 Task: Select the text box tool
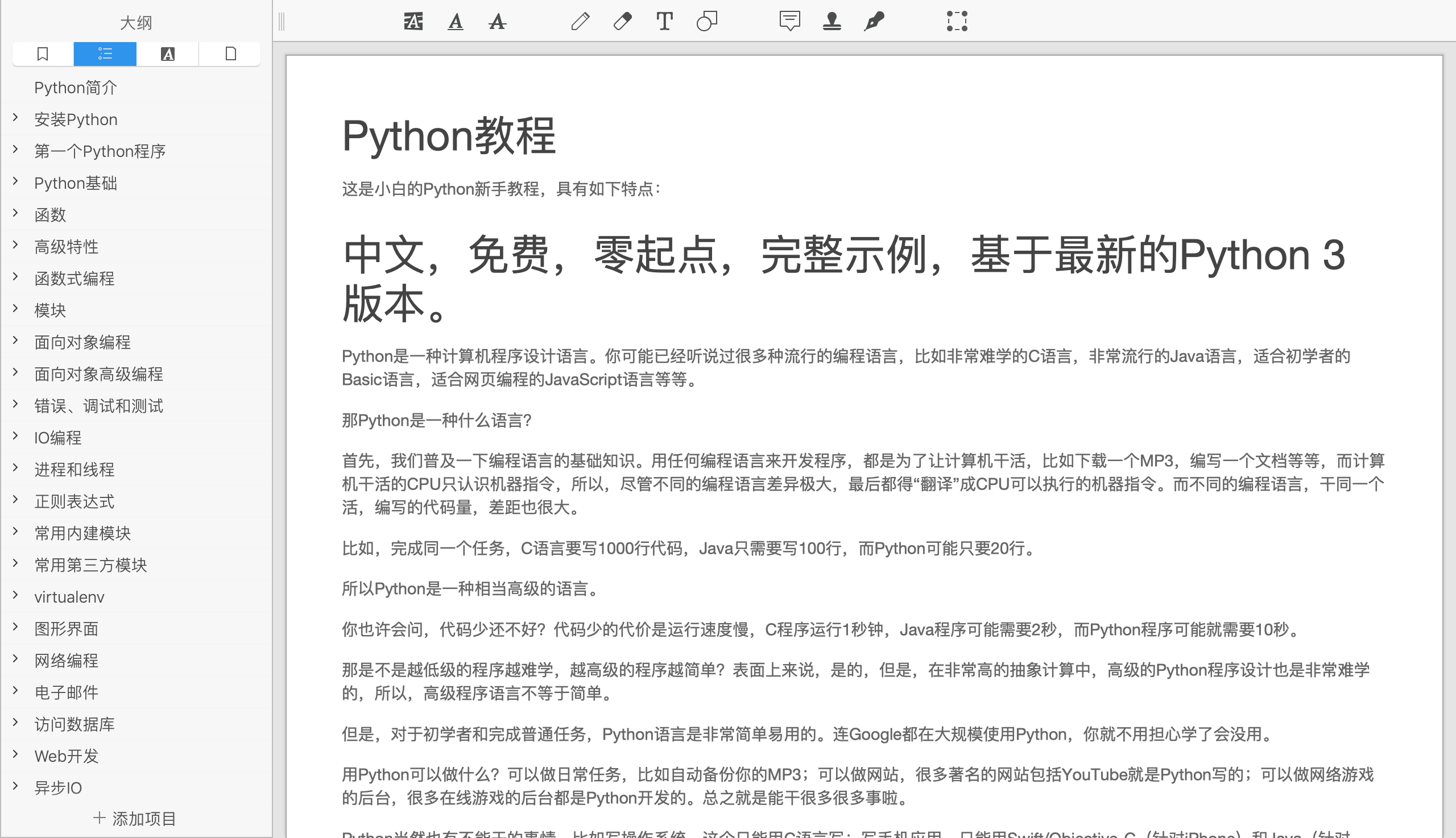click(664, 21)
